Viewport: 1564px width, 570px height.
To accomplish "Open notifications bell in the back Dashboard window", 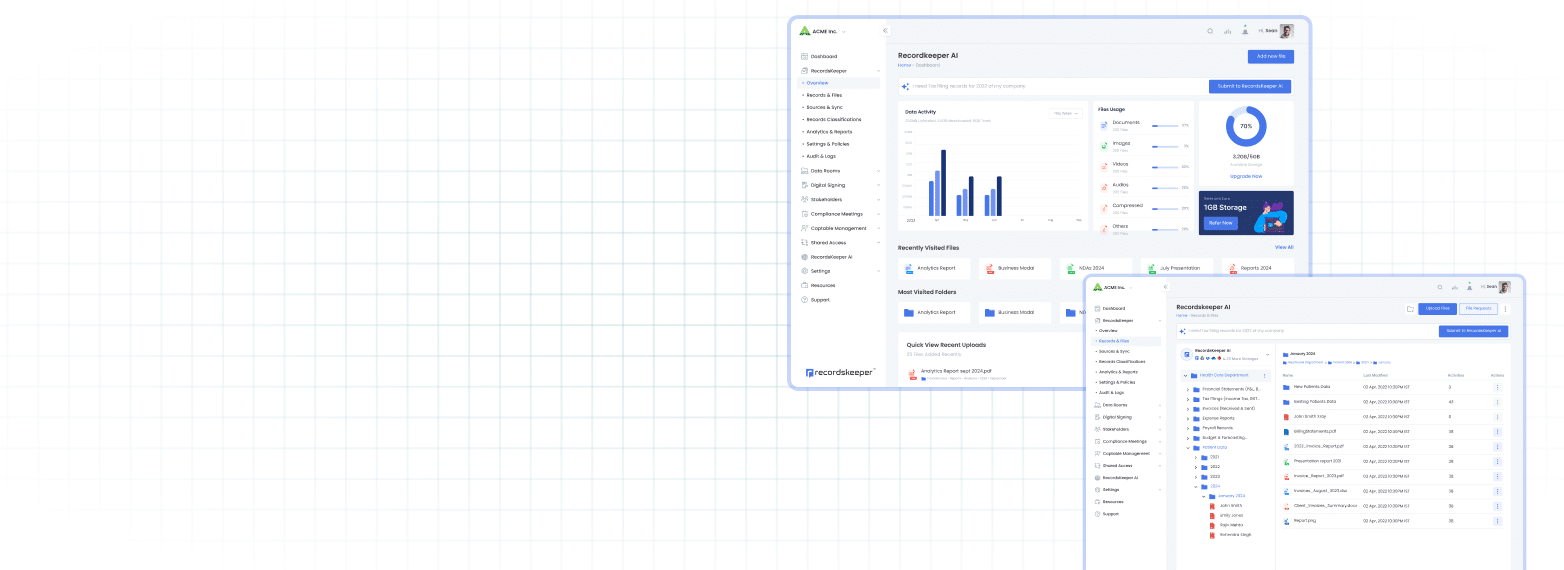I will 1245,30.
